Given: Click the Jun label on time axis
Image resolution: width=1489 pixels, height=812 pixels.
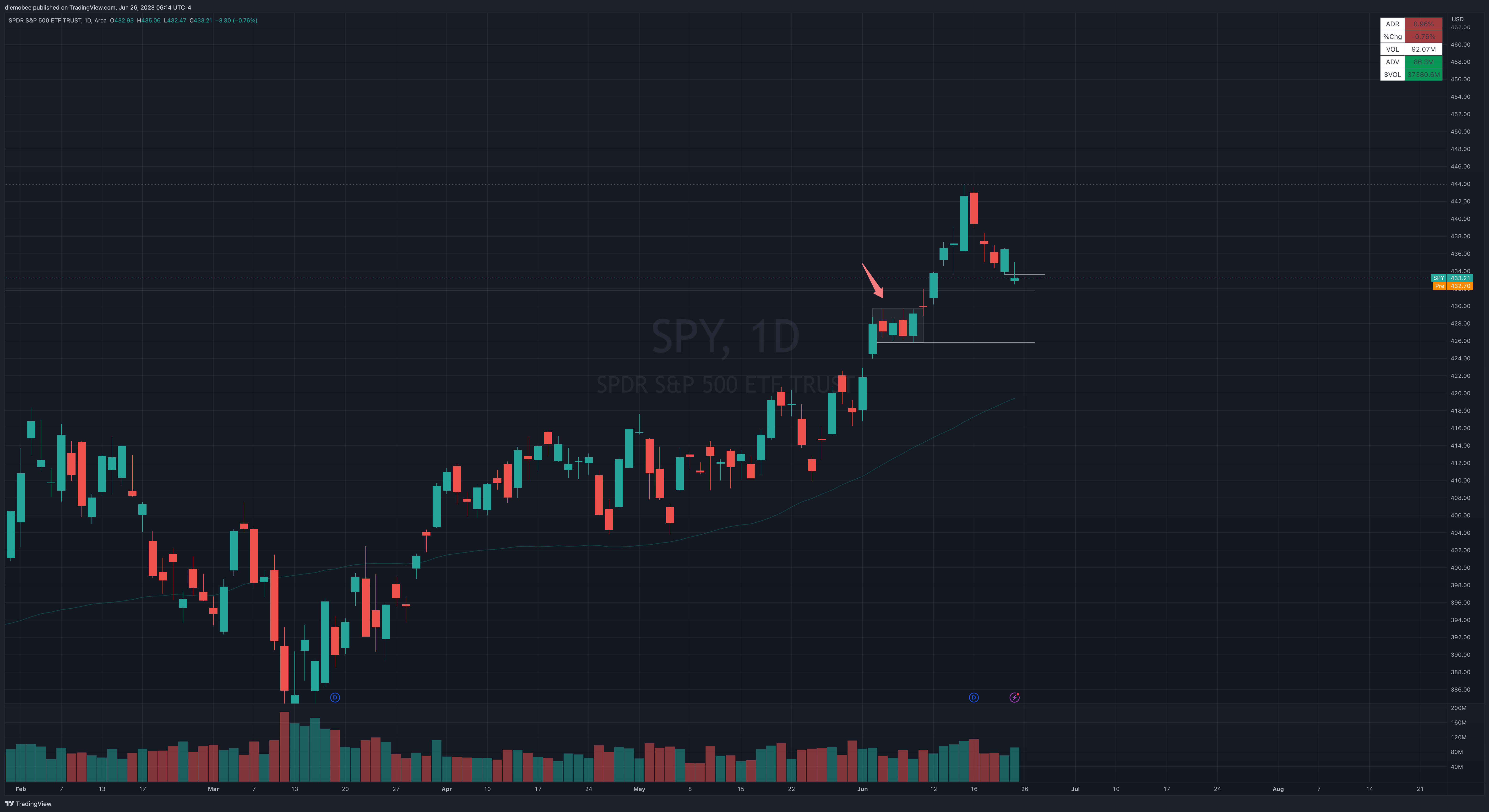Looking at the screenshot, I should [862, 789].
